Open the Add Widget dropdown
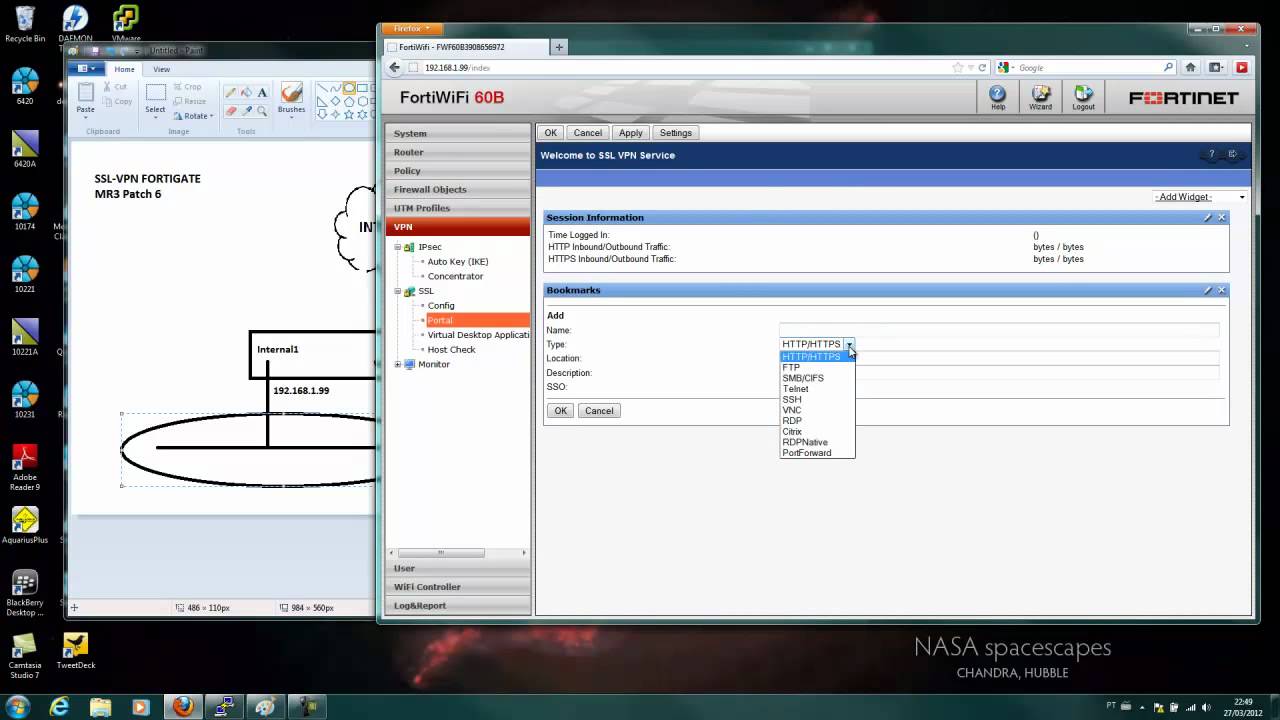 click(x=1200, y=197)
